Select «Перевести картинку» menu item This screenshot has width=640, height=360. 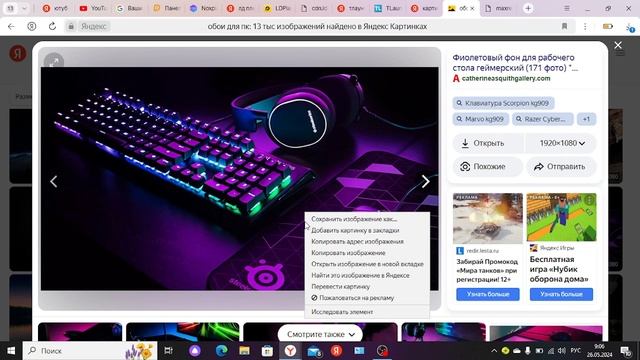340,287
